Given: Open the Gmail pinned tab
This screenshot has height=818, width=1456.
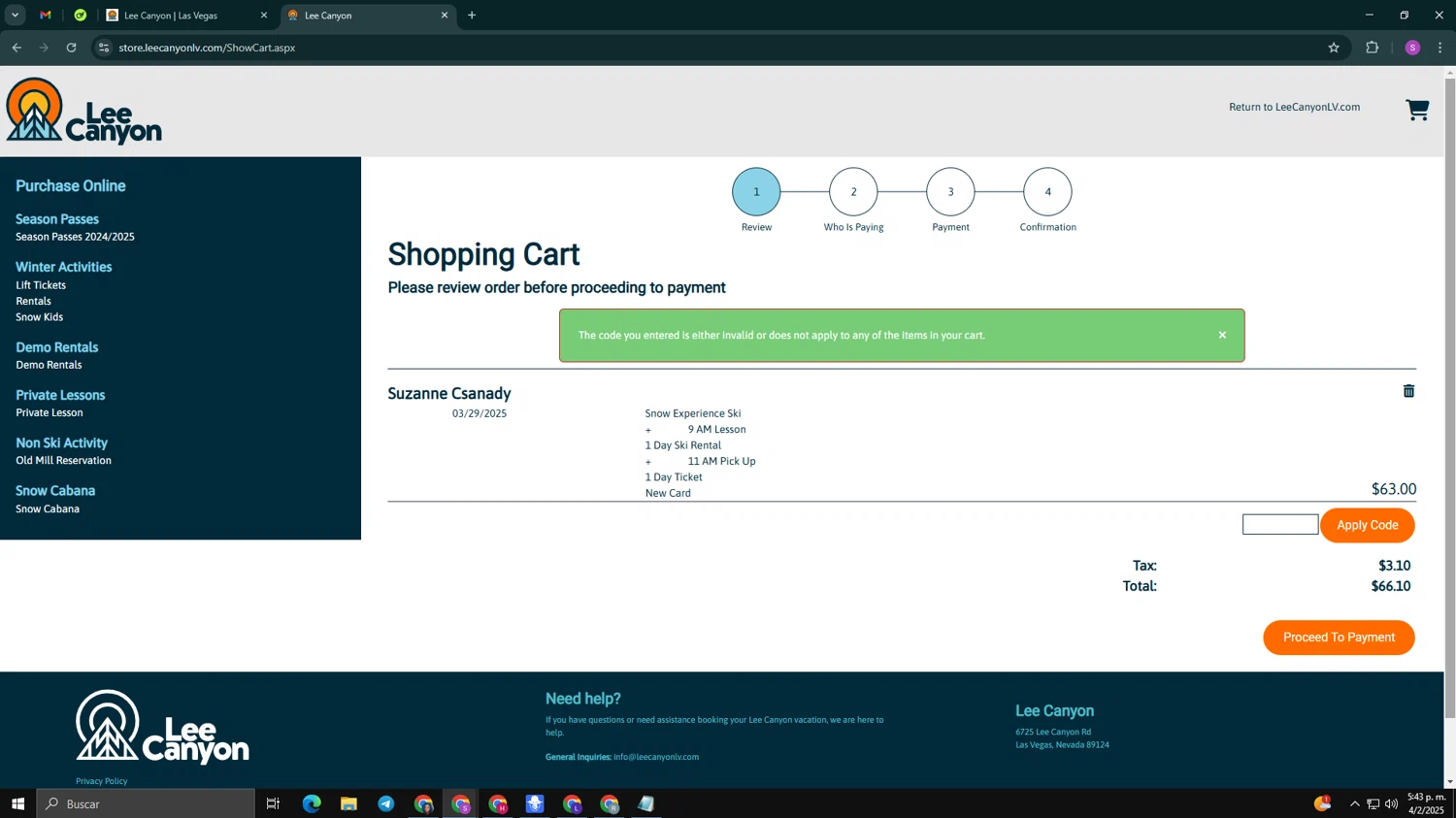Looking at the screenshot, I should pos(46,16).
